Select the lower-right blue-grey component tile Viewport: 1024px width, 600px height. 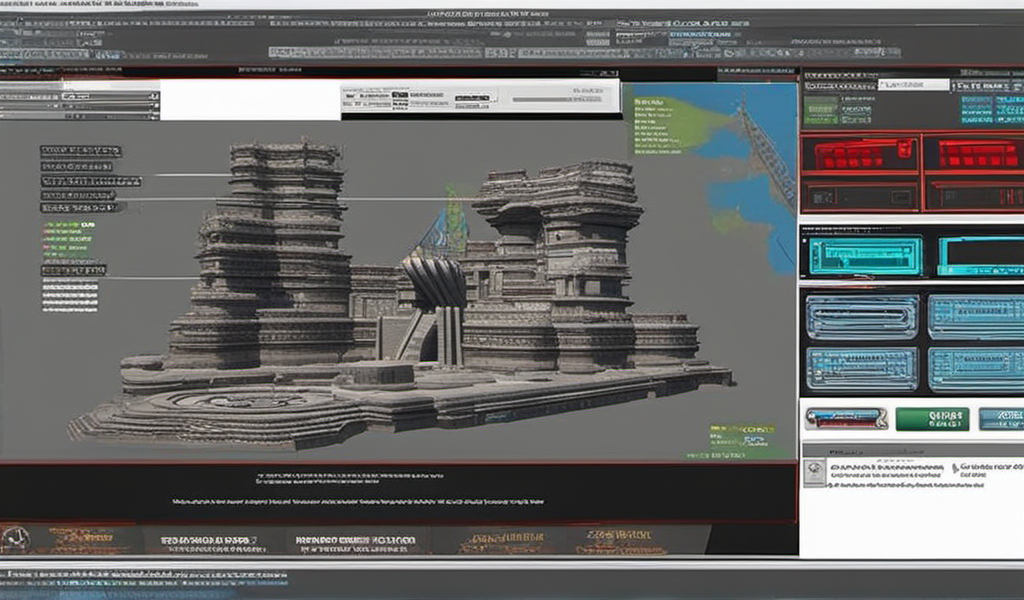coord(976,369)
